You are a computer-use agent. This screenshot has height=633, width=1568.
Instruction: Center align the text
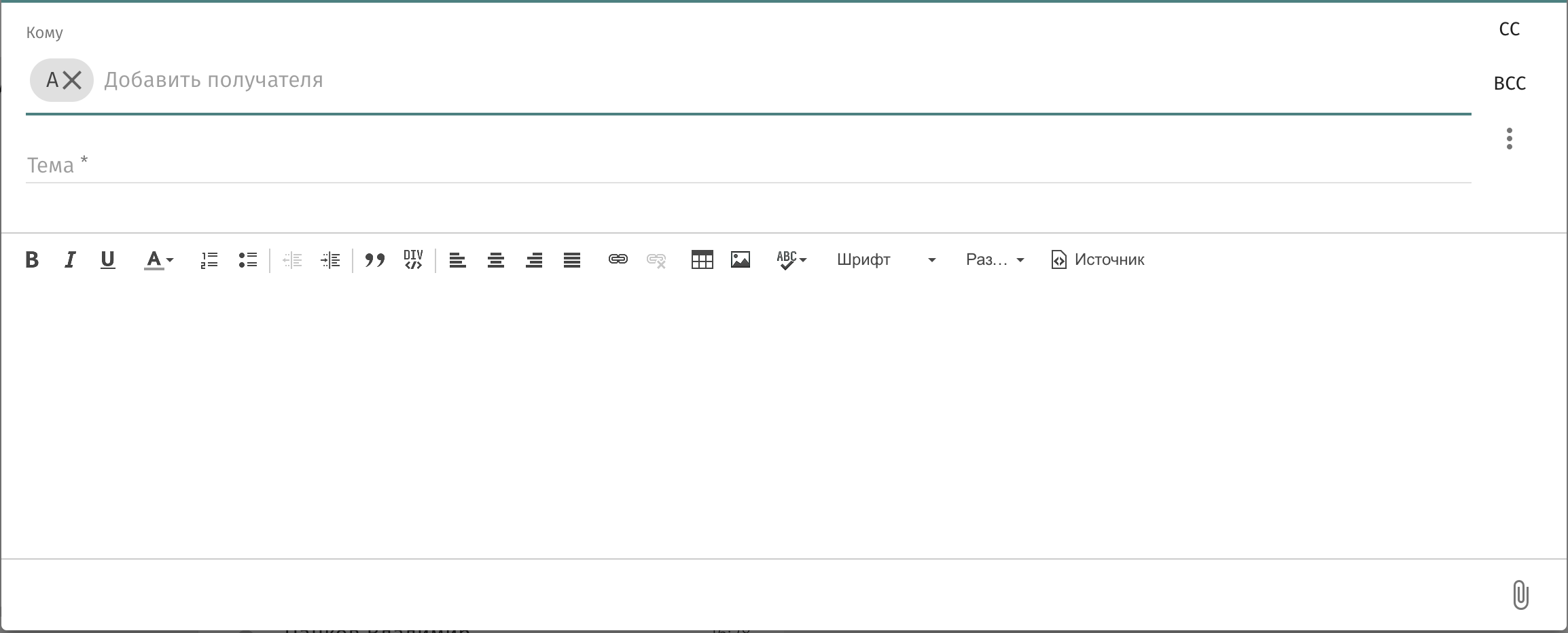click(x=496, y=259)
